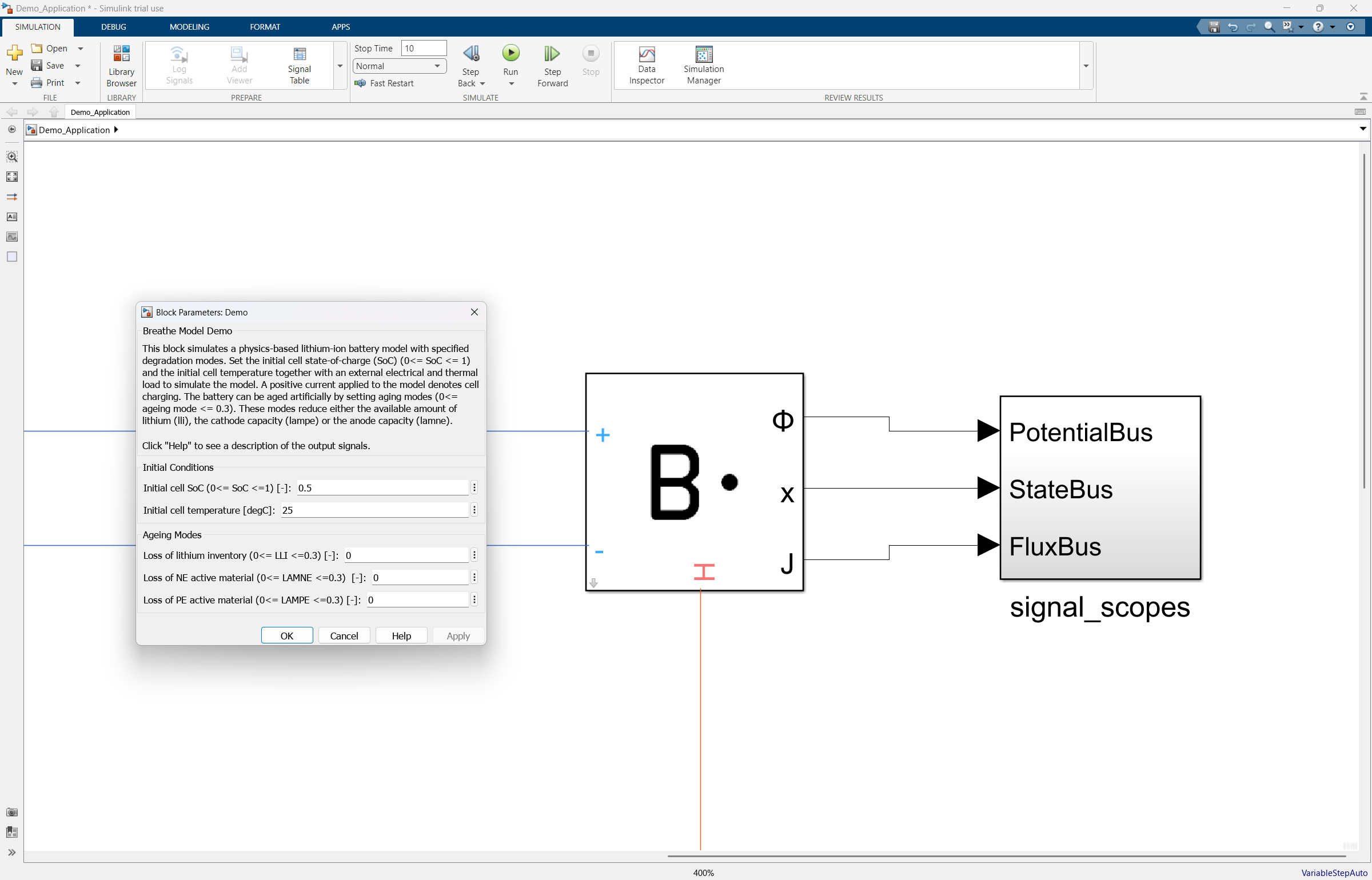Click the Save disk icon in ribbon
The height and width of the screenshot is (880, 1372).
[x=37, y=65]
